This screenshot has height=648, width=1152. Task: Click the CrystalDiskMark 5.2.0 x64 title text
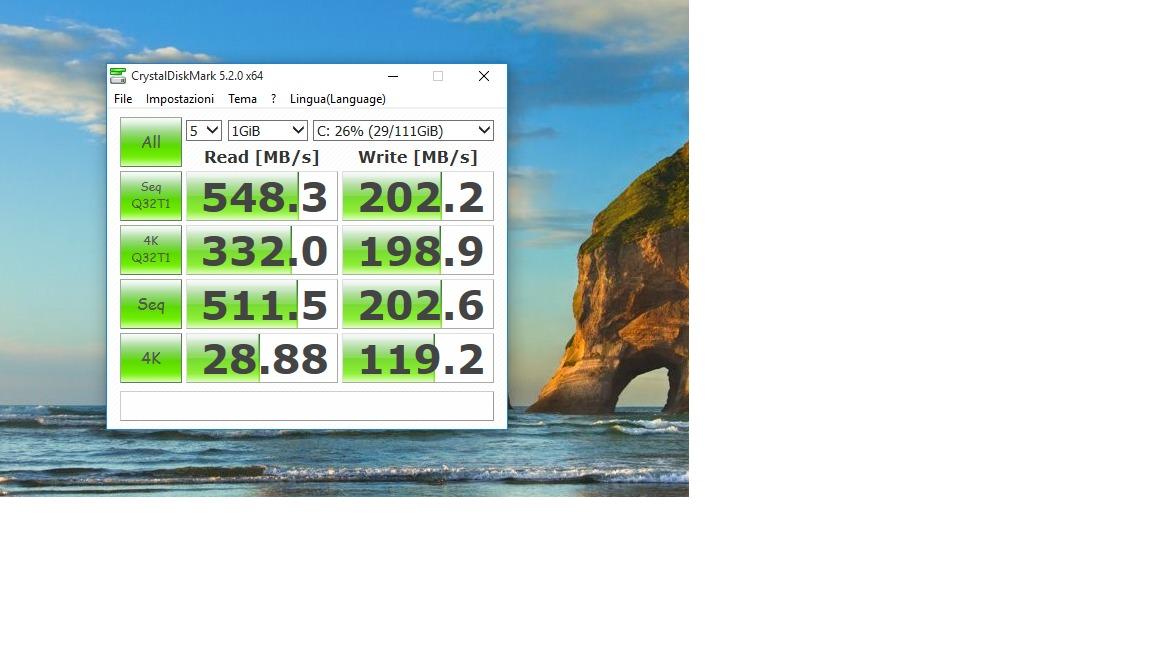pyautogui.click(x=197, y=76)
